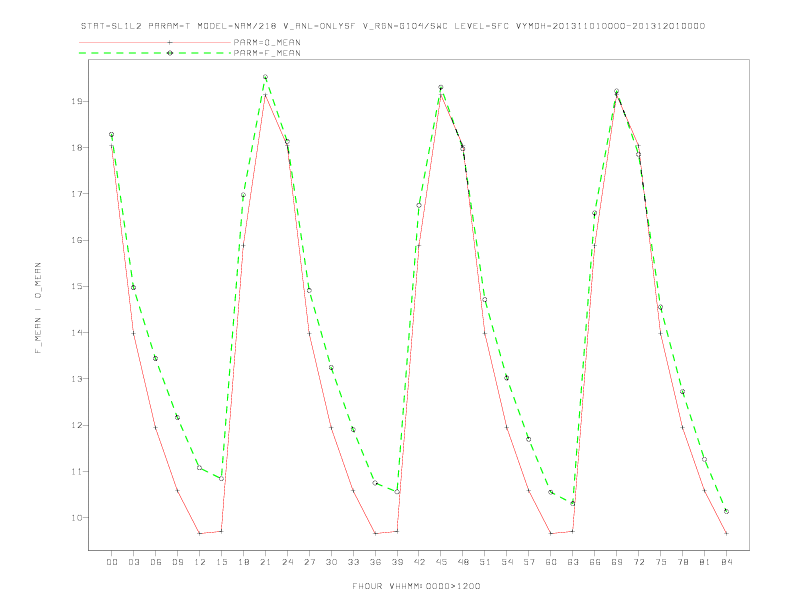Select the F_MEAN circle data point at hour 00
Image resolution: width=792 pixels, height=612 pixels.
pyautogui.click(x=112, y=135)
